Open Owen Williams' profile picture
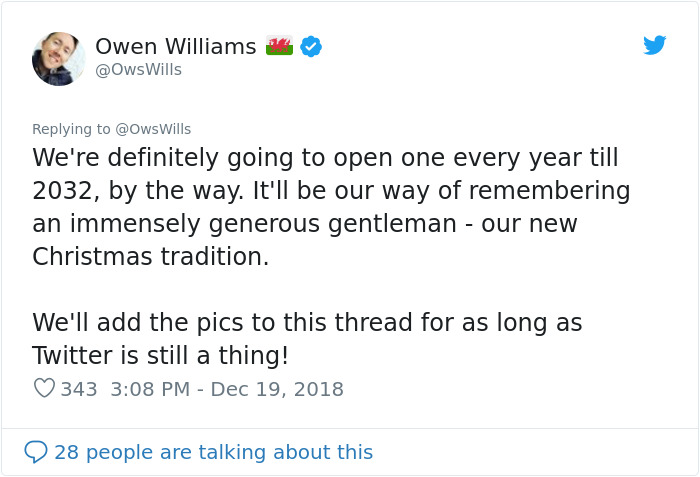This screenshot has height=477, width=700. [59, 58]
